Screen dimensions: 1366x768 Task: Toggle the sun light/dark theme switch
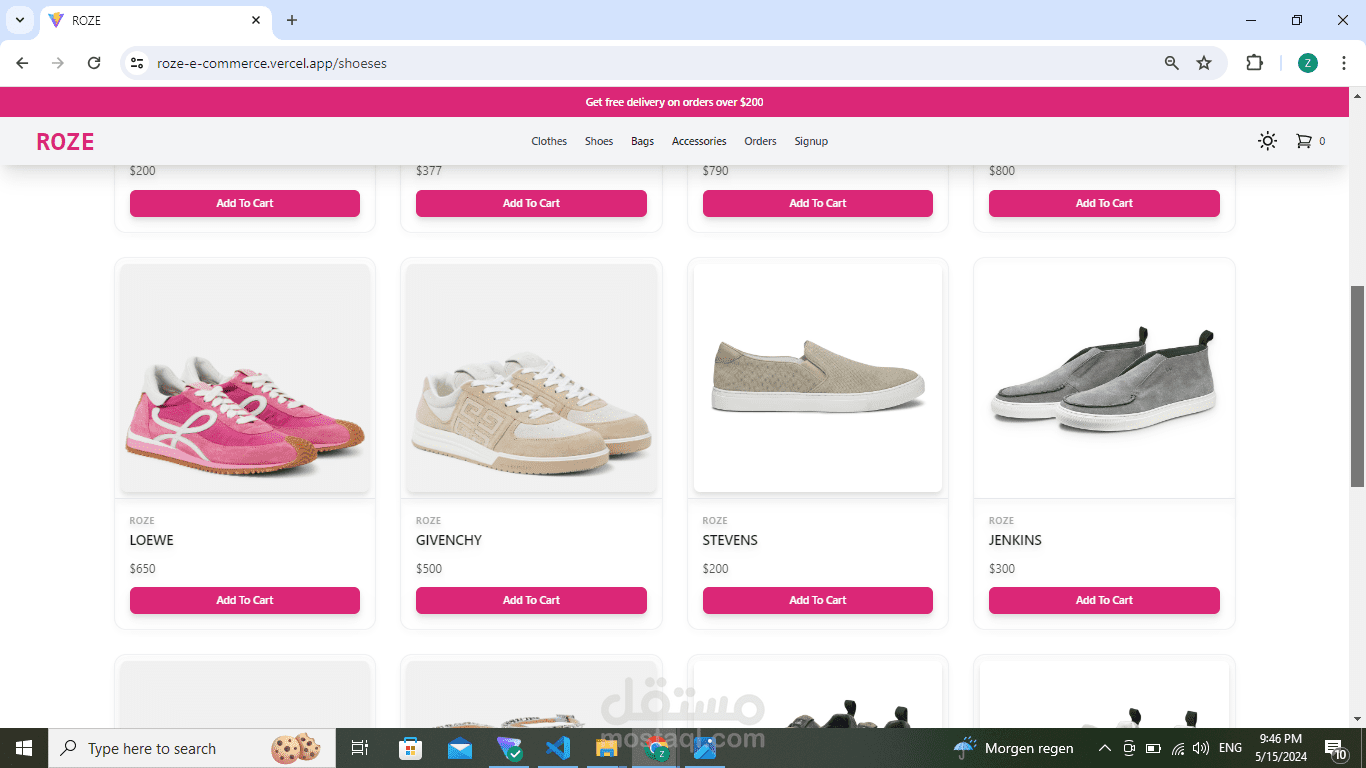pyautogui.click(x=1267, y=141)
